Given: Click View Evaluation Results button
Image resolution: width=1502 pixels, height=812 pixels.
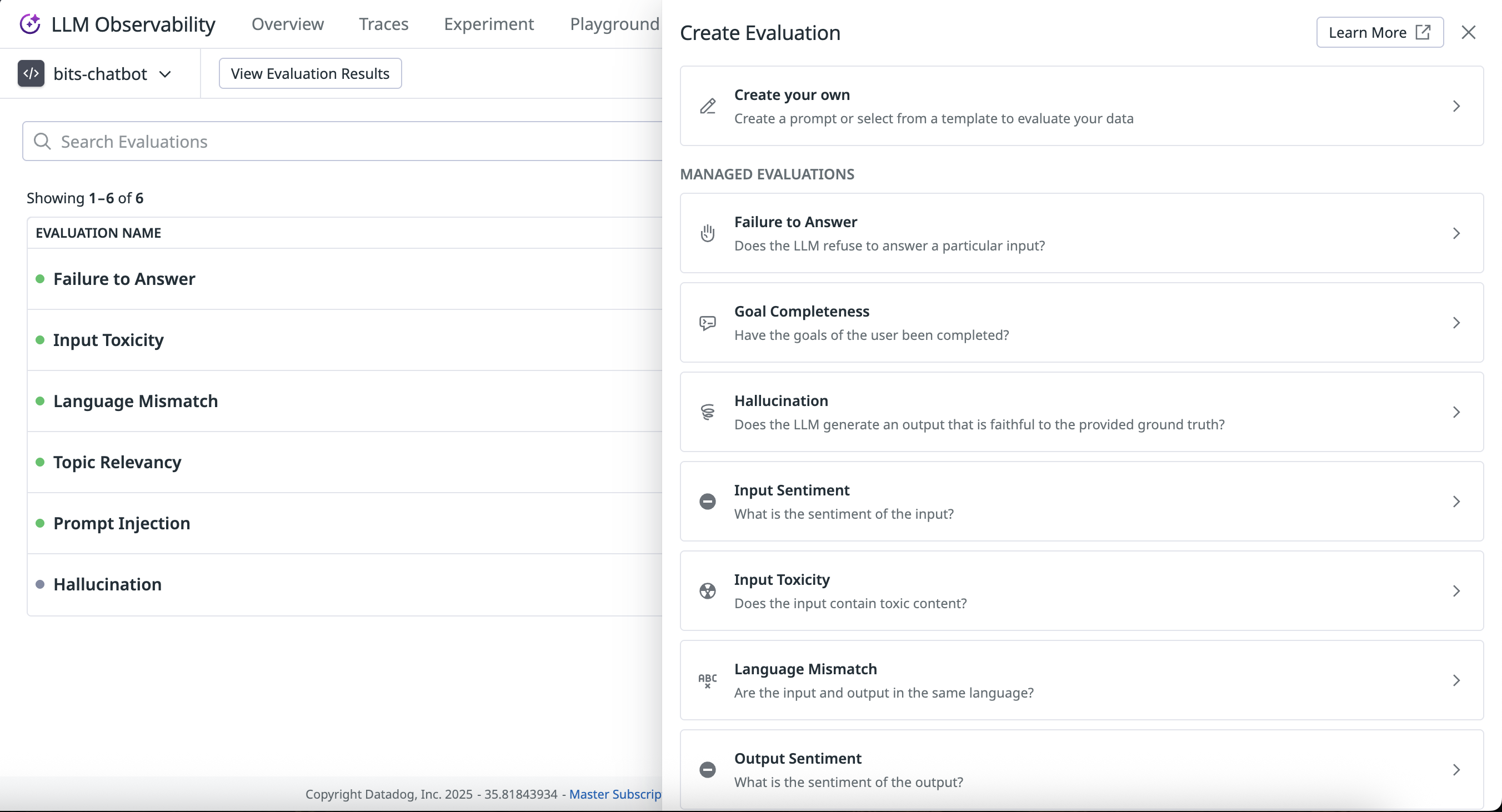Looking at the screenshot, I should (x=309, y=73).
